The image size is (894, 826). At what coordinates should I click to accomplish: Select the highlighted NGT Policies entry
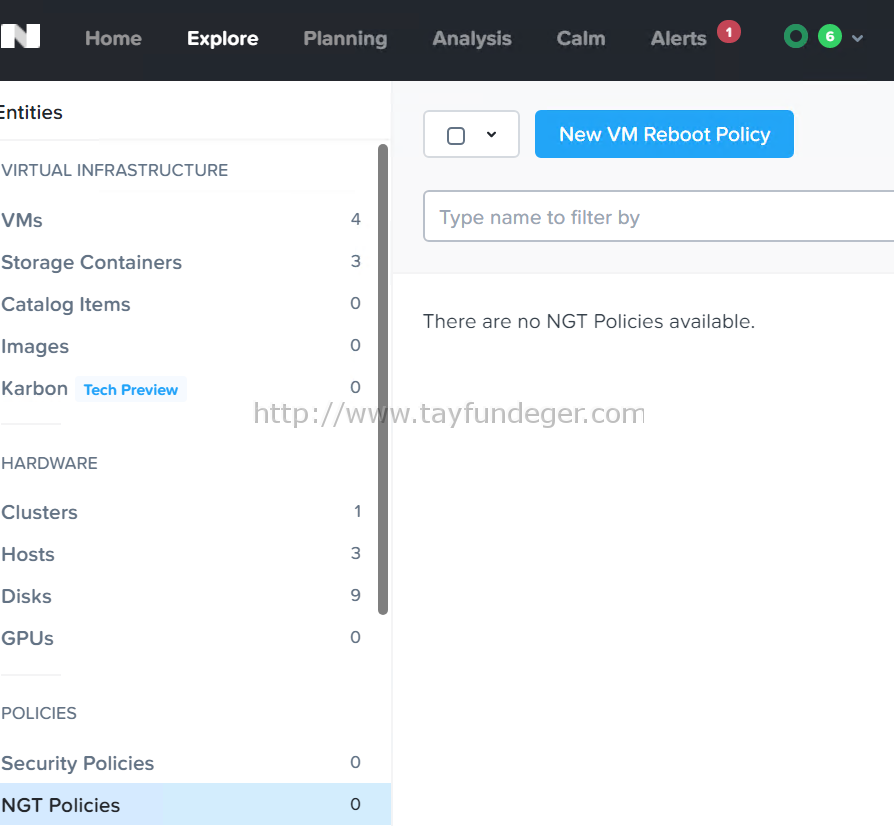point(196,804)
